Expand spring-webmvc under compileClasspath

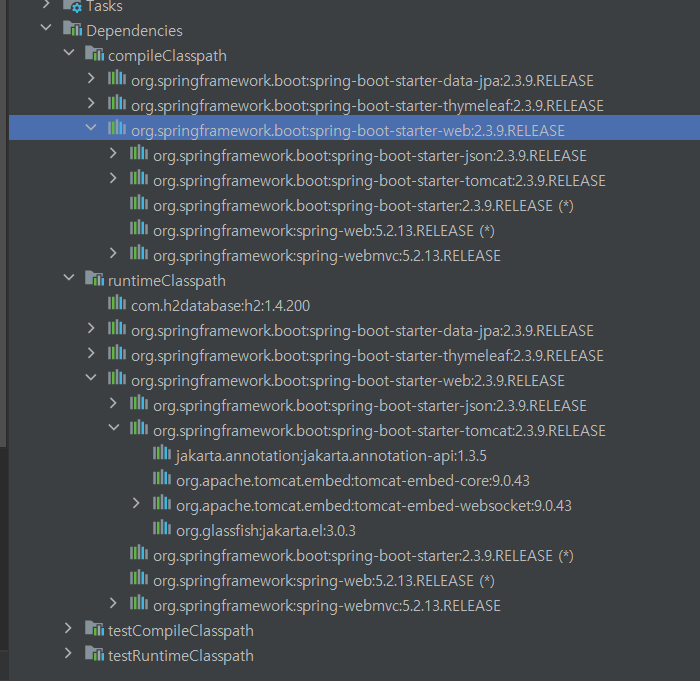click(x=113, y=253)
